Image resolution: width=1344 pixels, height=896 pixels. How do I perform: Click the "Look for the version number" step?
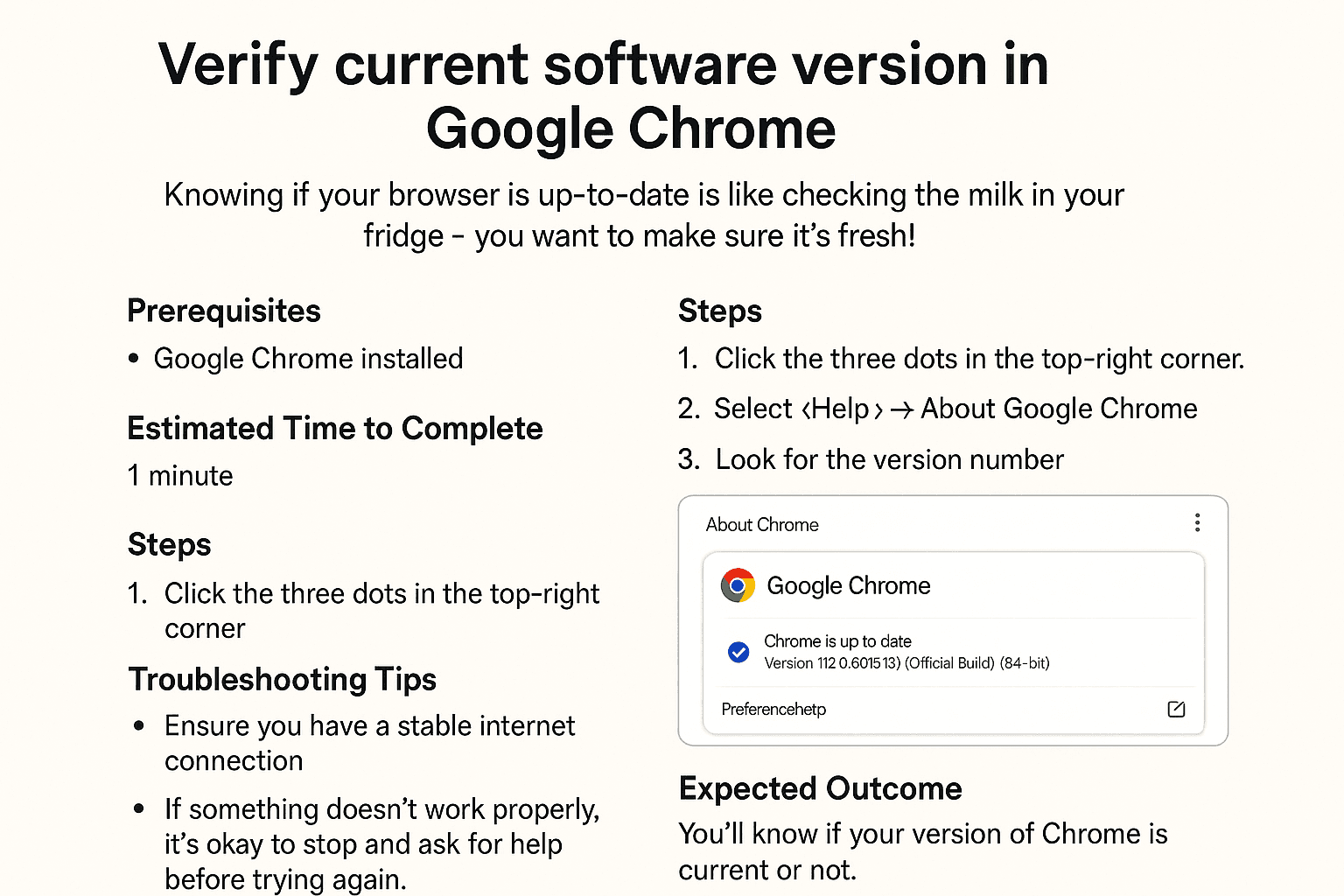pos(889,459)
